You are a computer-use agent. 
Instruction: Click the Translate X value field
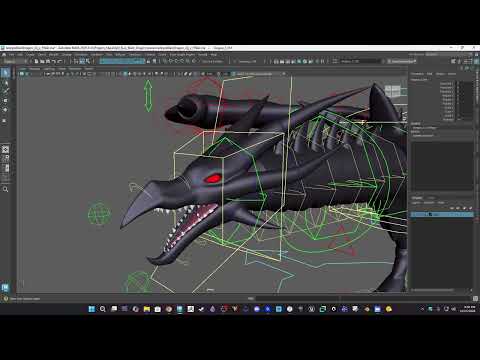(465, 83)
